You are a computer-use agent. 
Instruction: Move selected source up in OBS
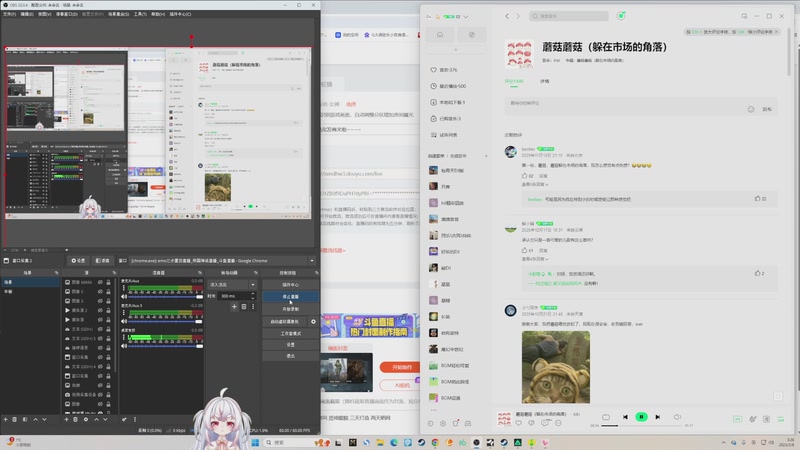point(96,419)
